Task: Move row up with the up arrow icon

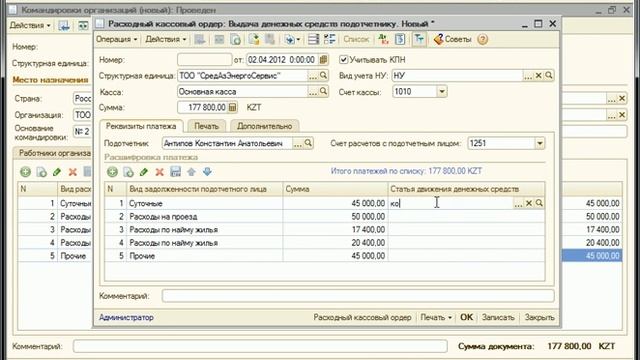Action: pyautogui.click(x=191, y=172)
